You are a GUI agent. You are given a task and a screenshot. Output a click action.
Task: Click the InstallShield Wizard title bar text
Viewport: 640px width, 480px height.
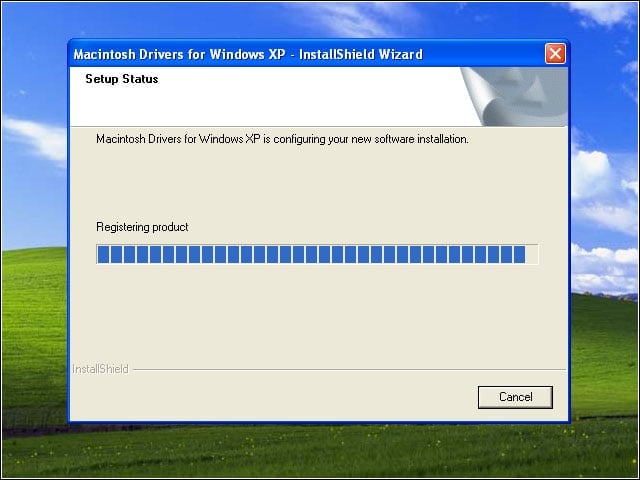pos(248,54)
